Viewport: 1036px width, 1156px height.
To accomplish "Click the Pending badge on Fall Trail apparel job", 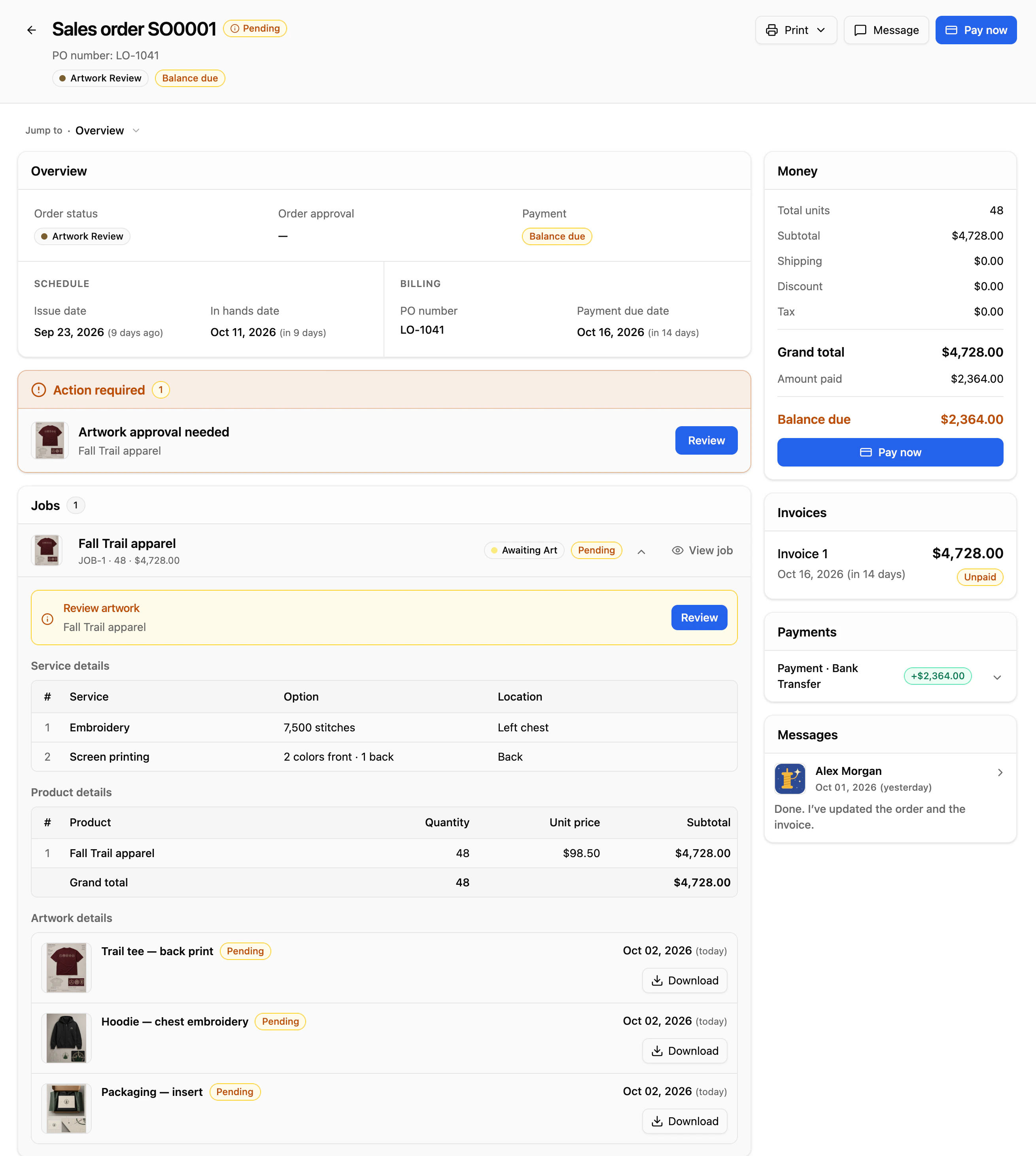I will [x=596, y=550].
